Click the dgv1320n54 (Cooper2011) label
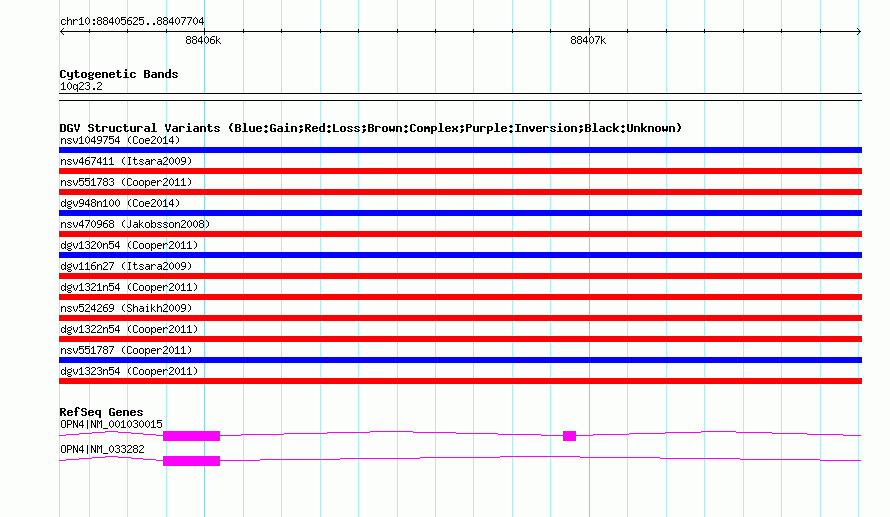The height and width of the screenshot is (517, 890). [129, 245]
